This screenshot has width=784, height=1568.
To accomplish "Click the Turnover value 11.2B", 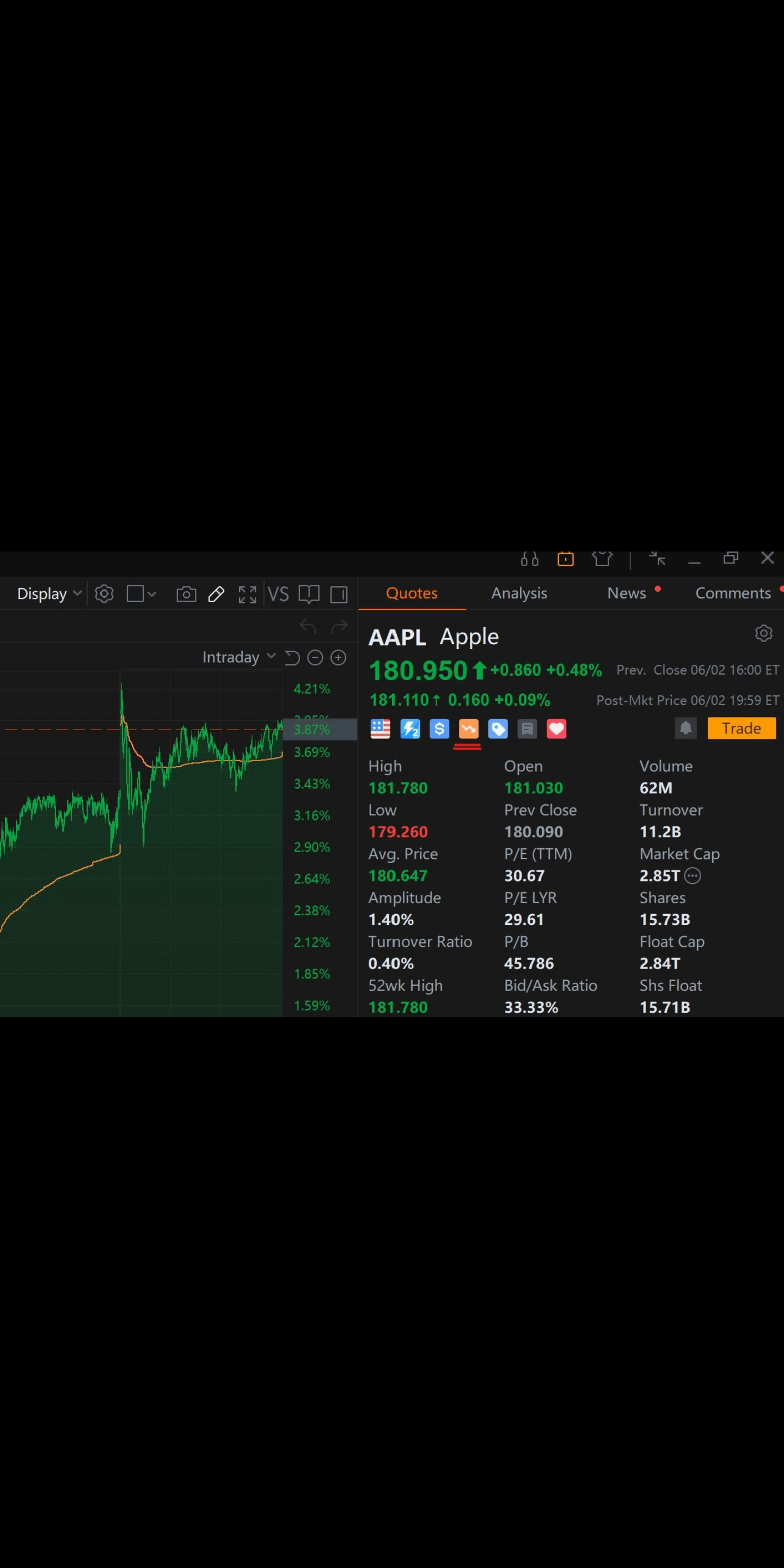I will click(660, 832).
